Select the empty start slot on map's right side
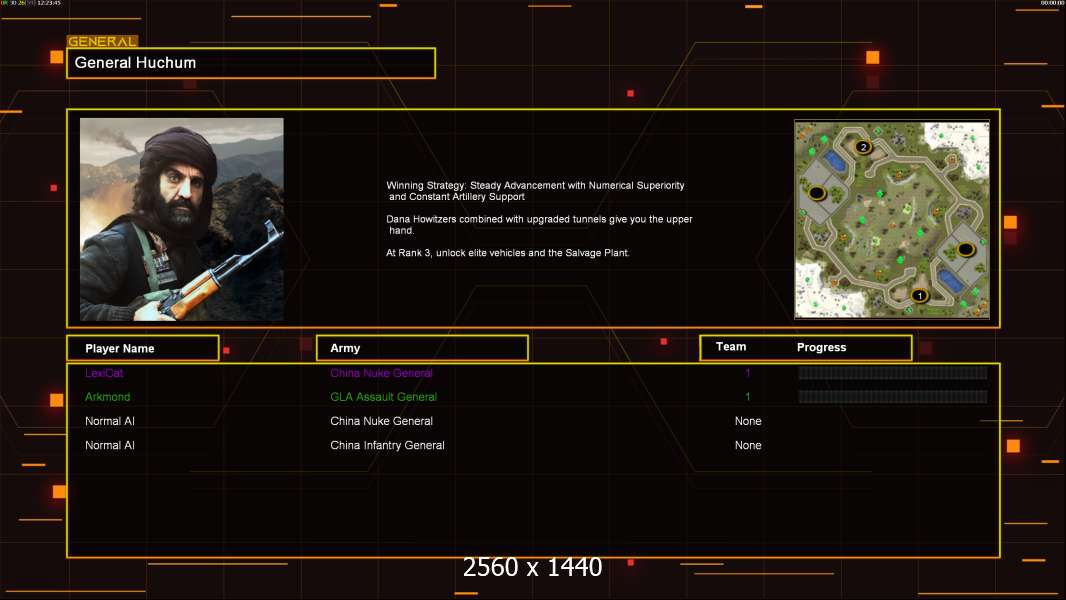This screenshot has height=600, width=1066. 965,249
